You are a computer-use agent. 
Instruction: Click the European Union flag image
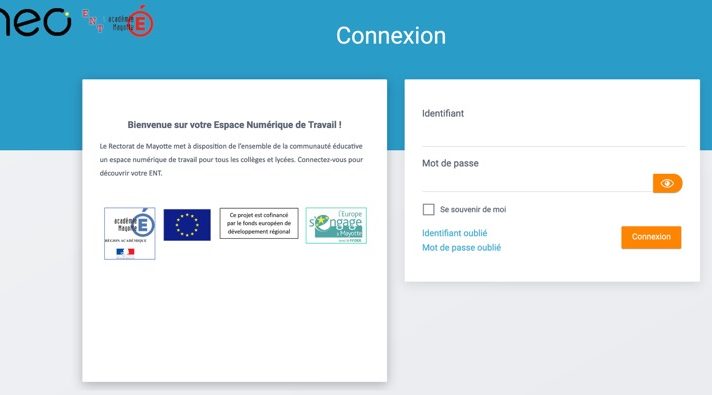tap(187, 225)
